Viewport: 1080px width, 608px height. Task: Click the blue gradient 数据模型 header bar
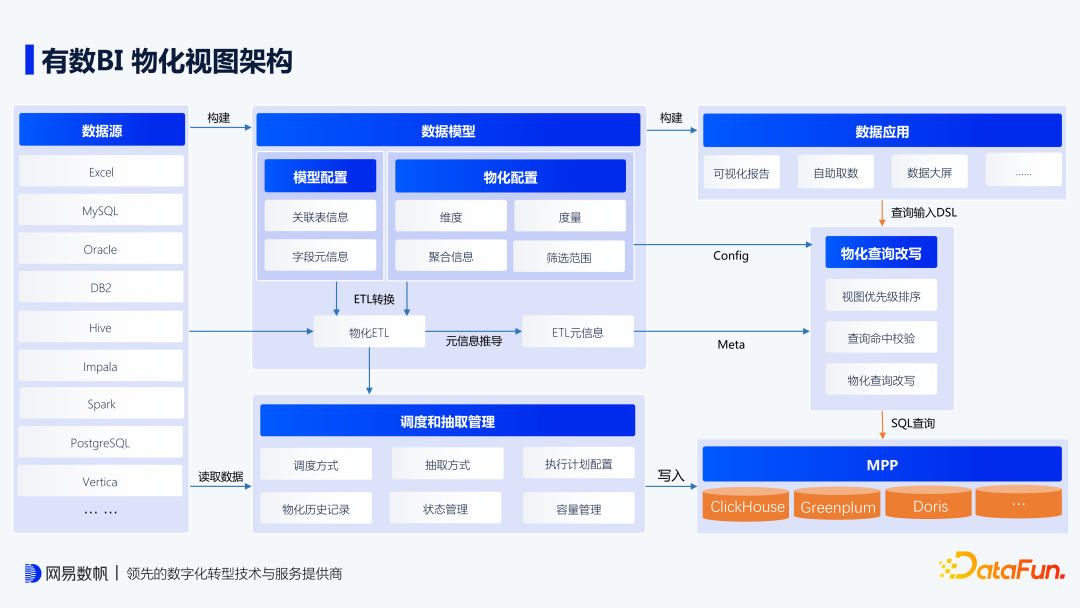[447, 129]
